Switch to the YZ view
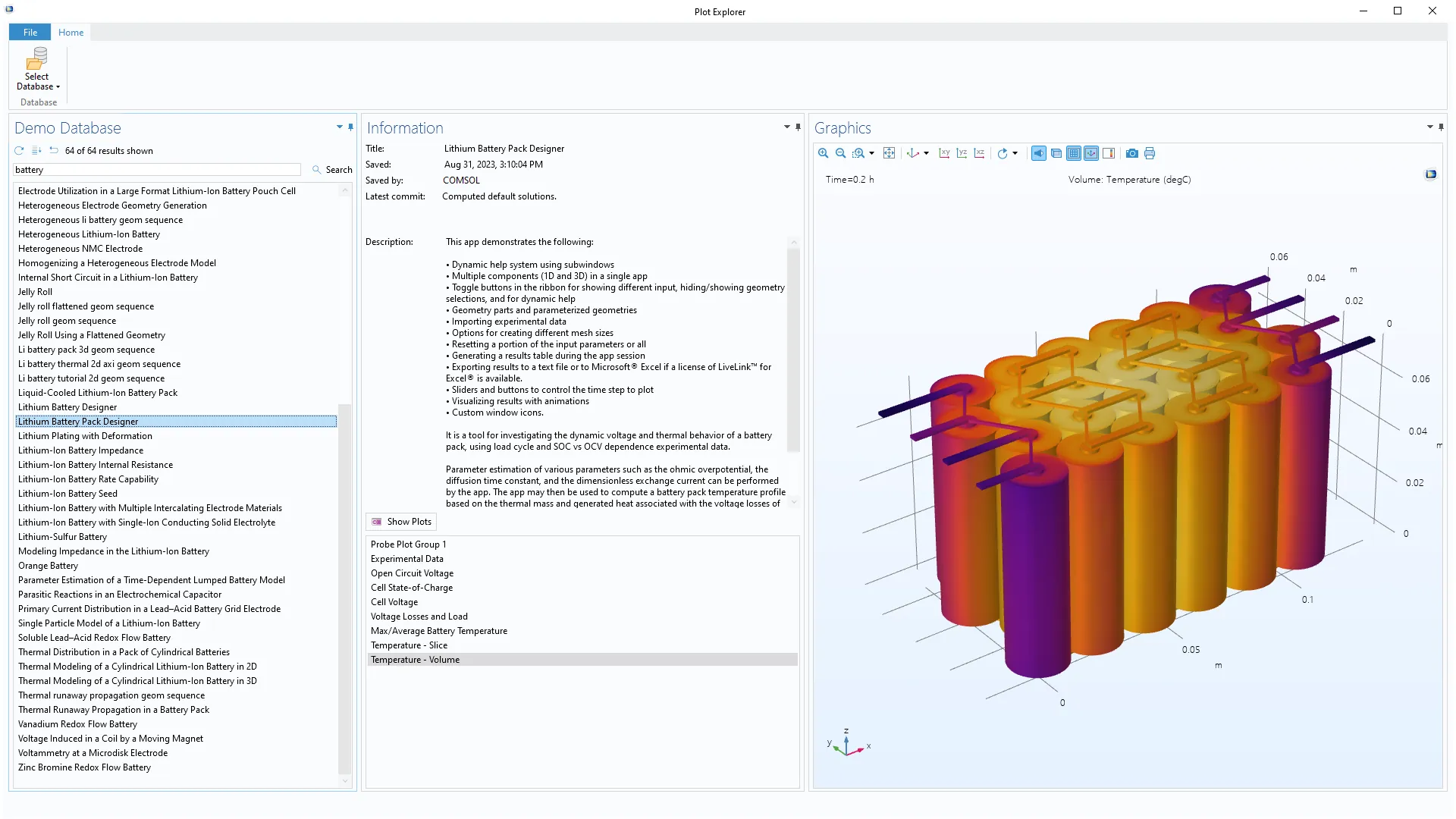 coord(962,153)
